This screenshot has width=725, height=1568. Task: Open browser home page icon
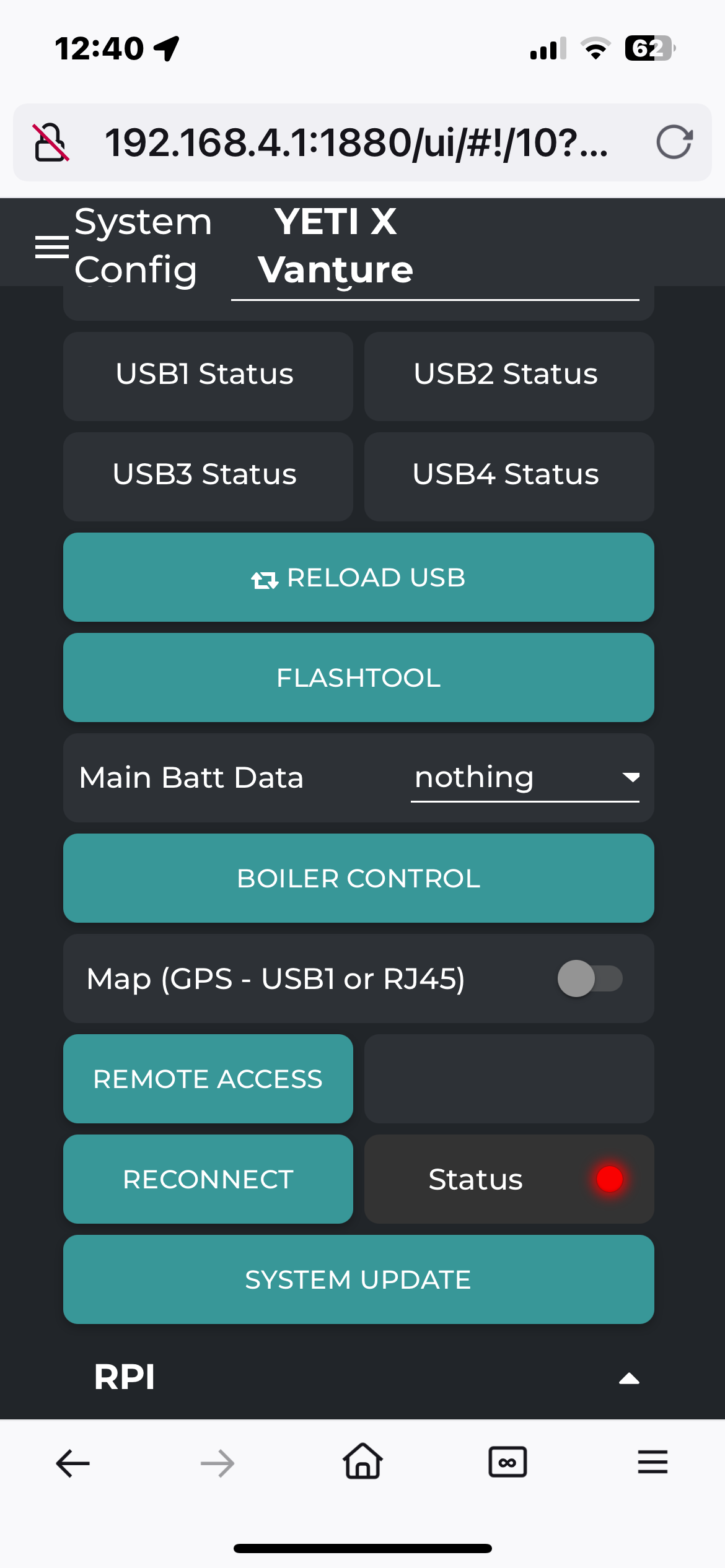pos(362,1461)
